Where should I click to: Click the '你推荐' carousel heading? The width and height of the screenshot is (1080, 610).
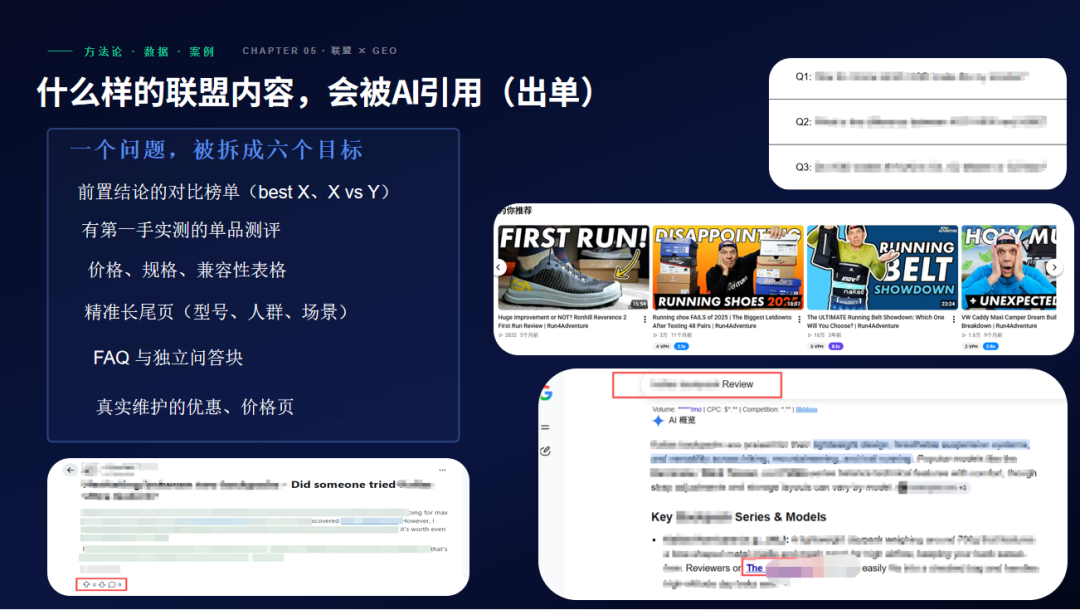point(515,211)
